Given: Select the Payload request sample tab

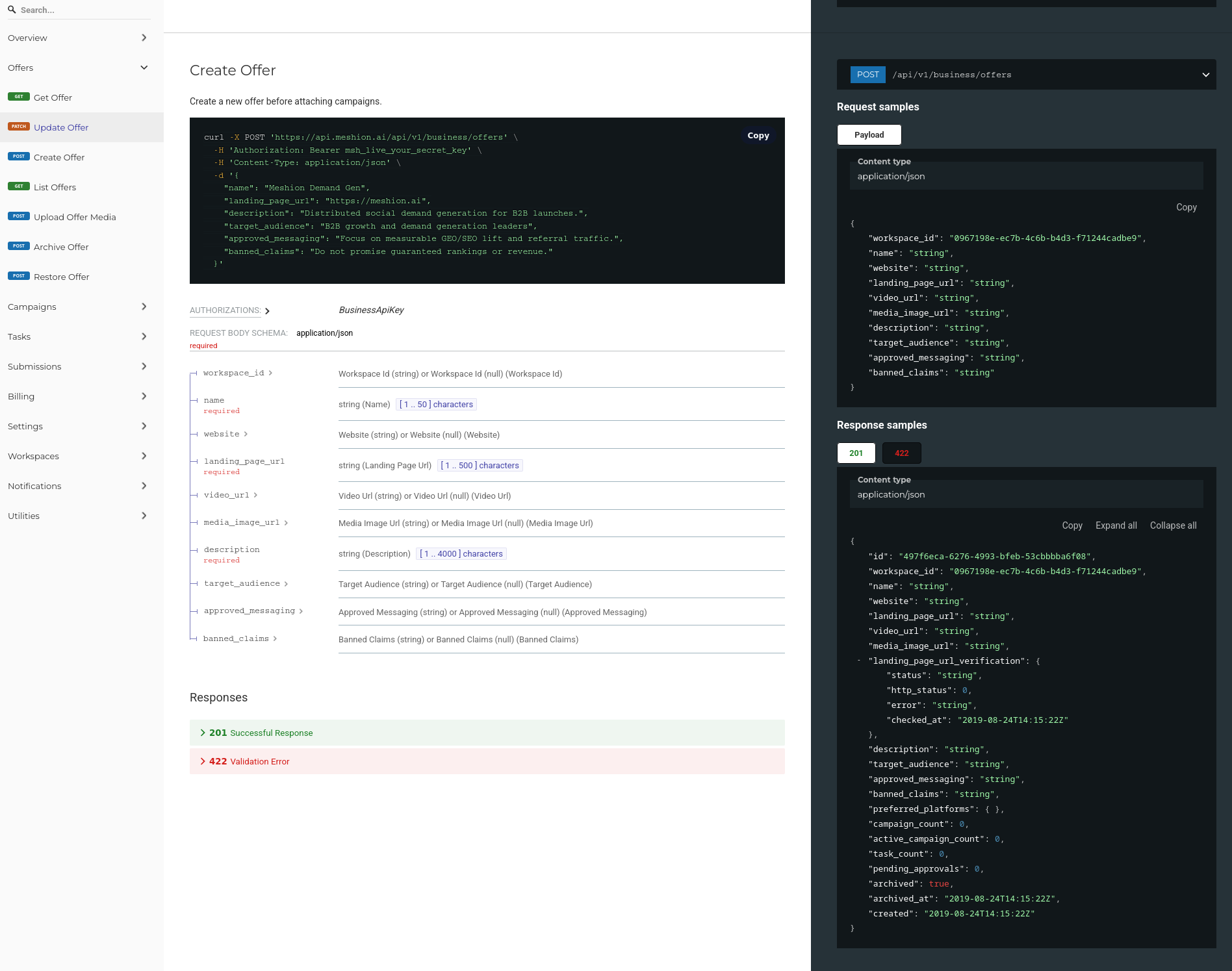Looking at the screenshot, I should click(x=869, y=134).
